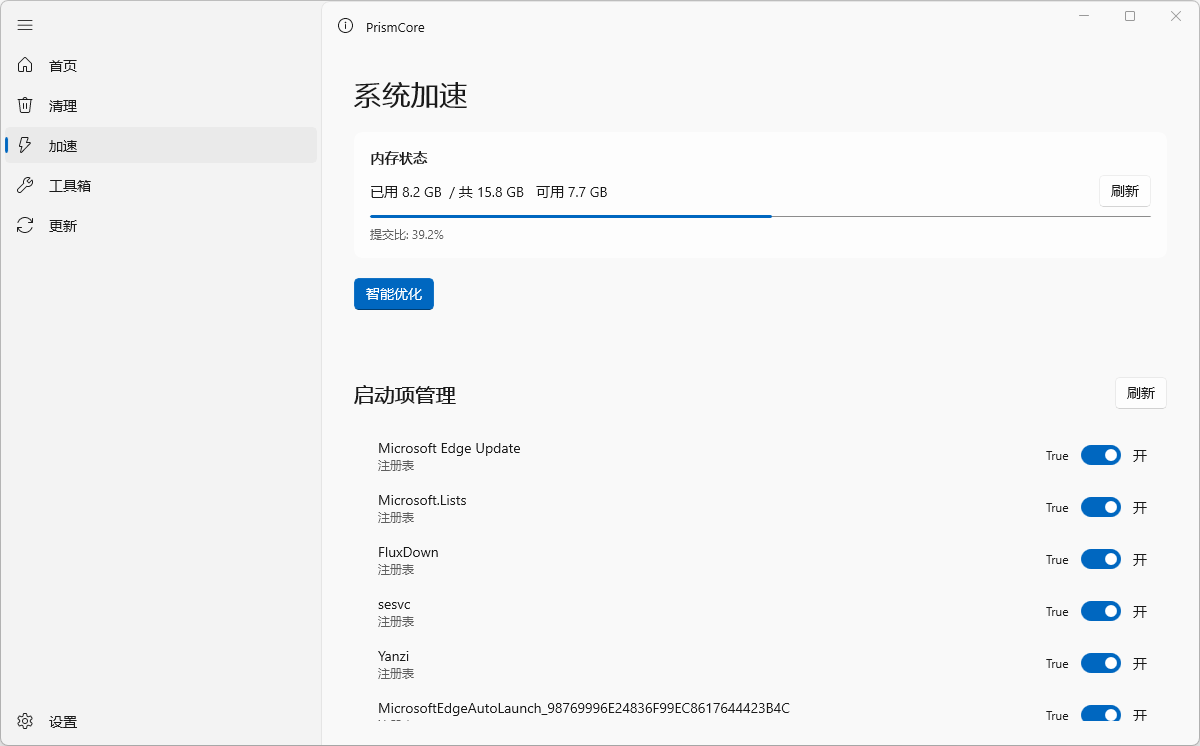Screen dimensions: 1200x746
Task: Open the hamburger navigation menu
Action: pos(25,25)
